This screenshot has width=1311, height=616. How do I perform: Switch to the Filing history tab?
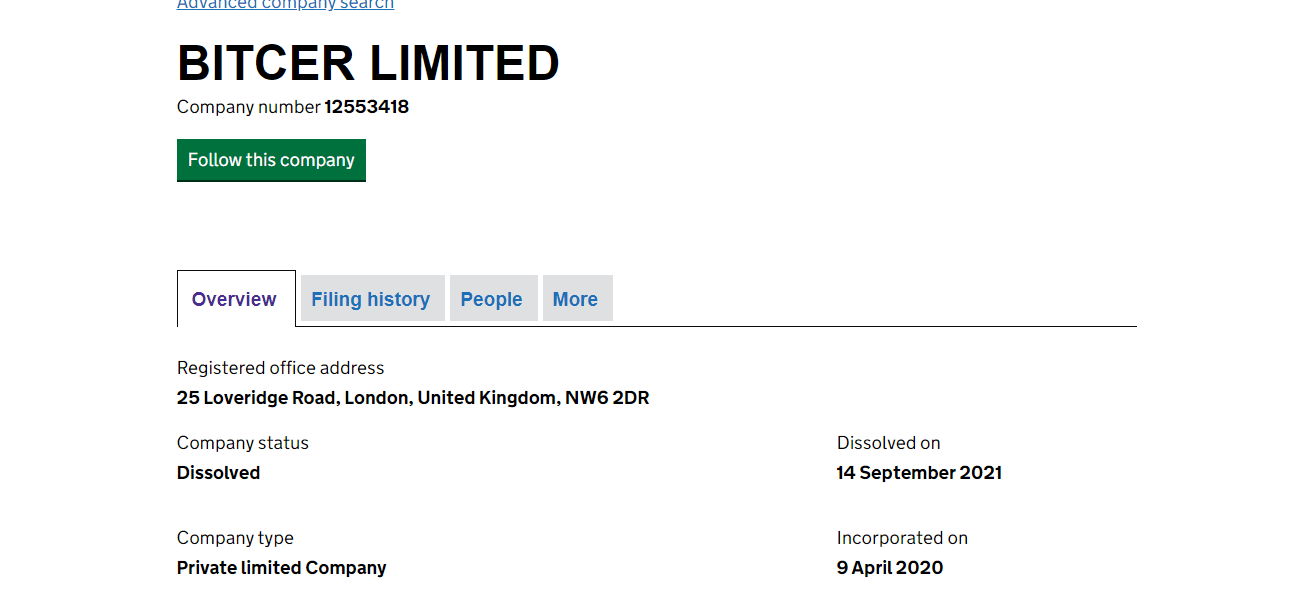point(371,299)
